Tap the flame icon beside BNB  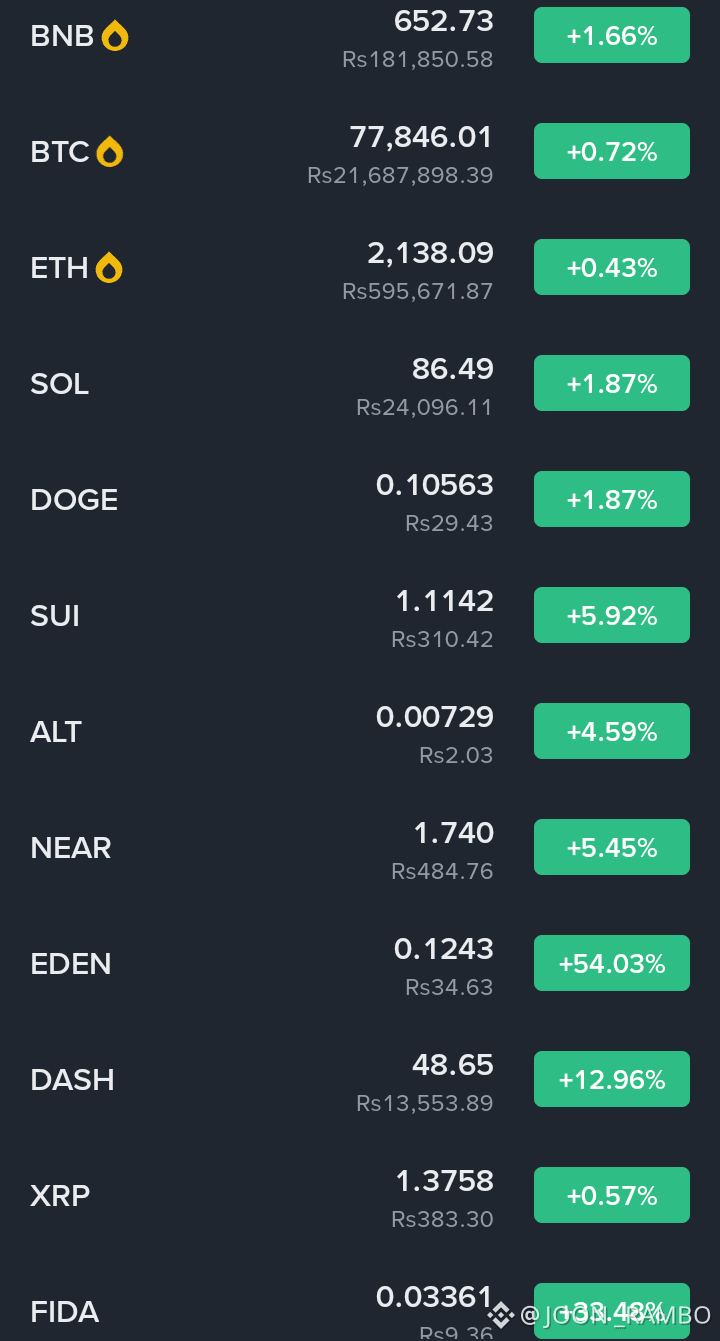pos(115,36)
